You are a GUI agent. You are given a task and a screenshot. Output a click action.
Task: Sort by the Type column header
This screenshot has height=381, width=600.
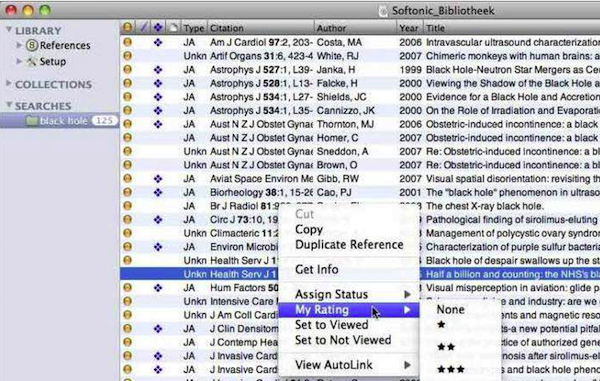(x=194, y=28)
